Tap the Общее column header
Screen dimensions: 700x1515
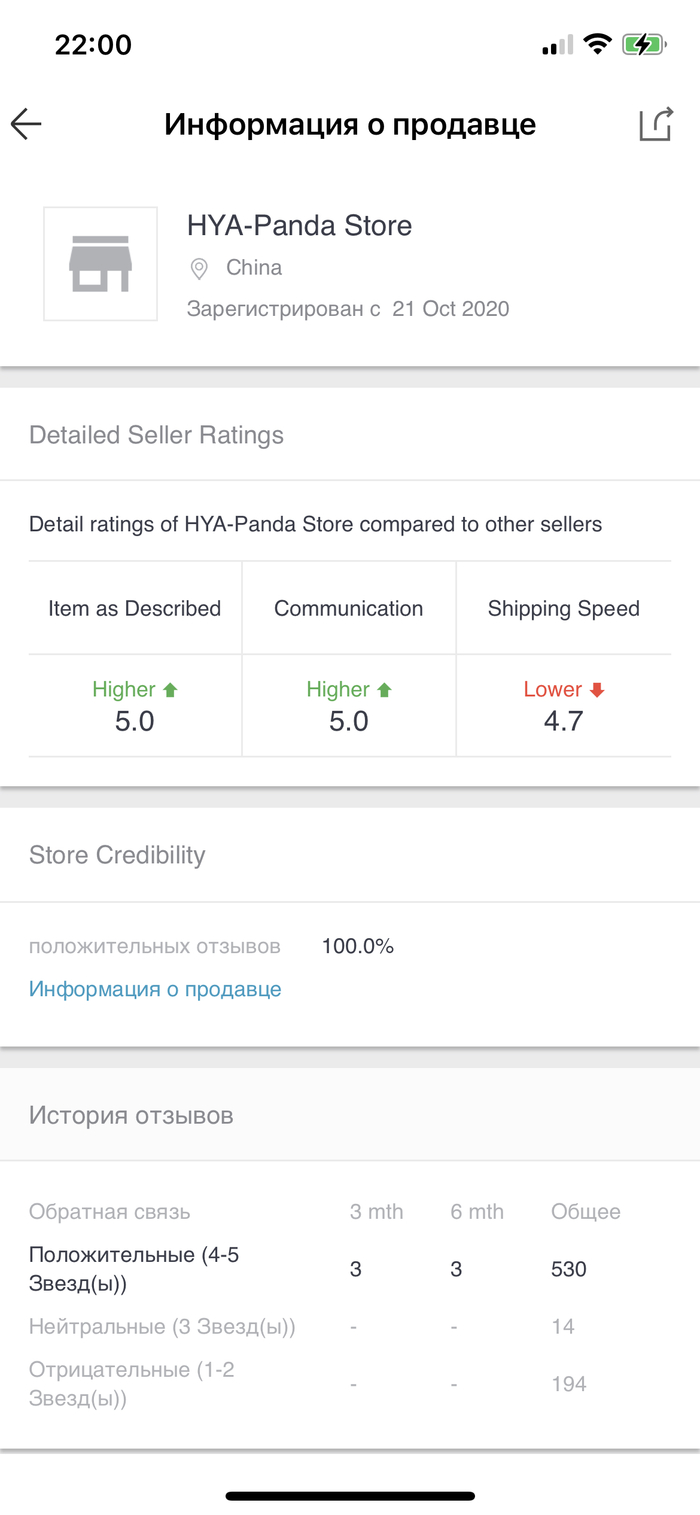[x=586, y=1212]
